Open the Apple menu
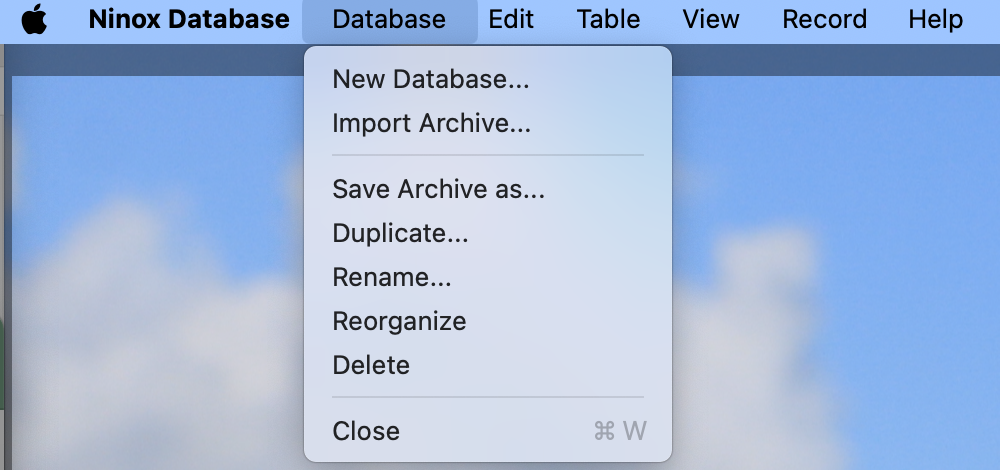The image size is (1000, 470). (34, 20)
